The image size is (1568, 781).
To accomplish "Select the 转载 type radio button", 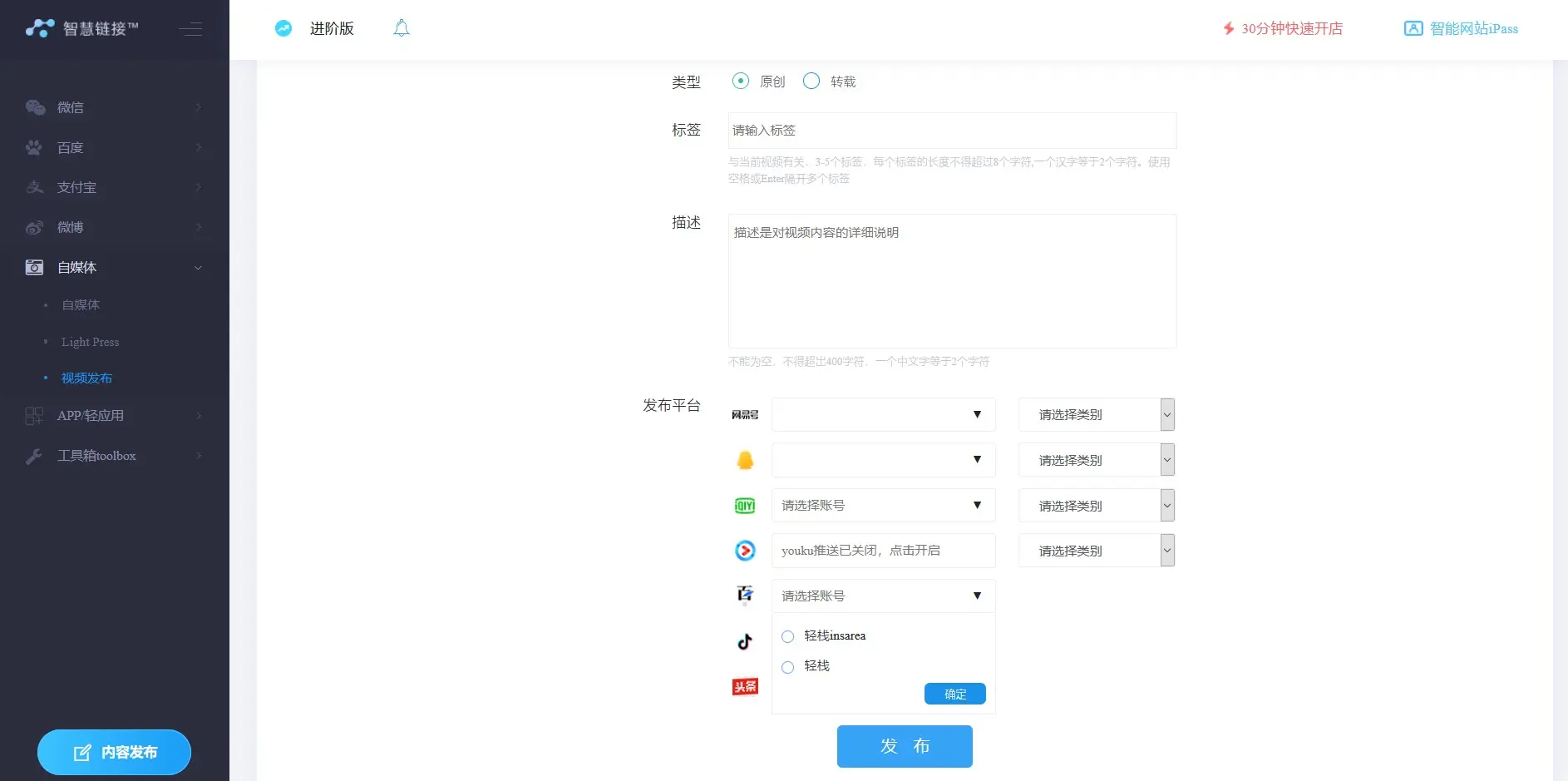I will pos(811,81).
